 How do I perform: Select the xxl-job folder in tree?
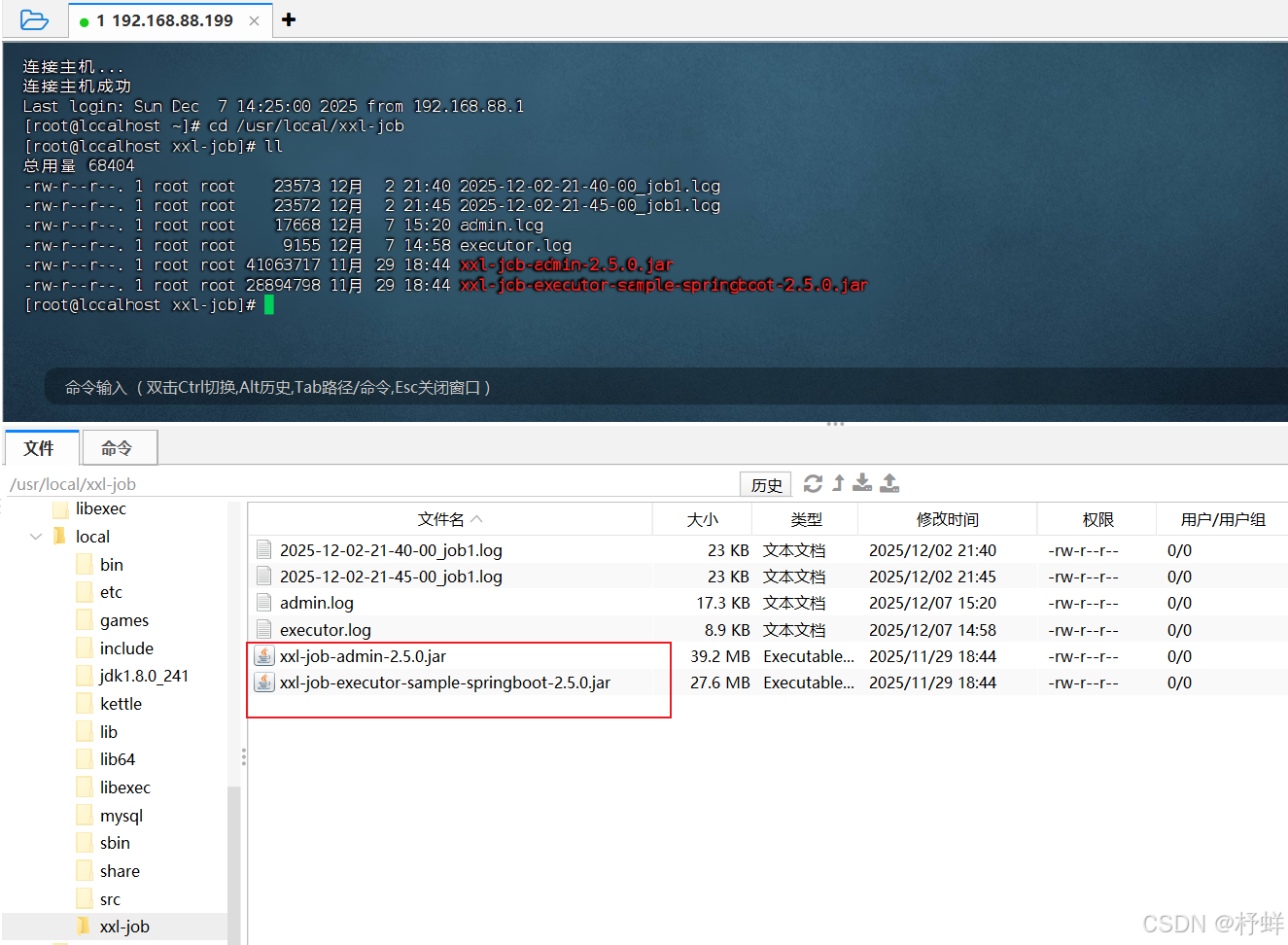tap(124, 927)
